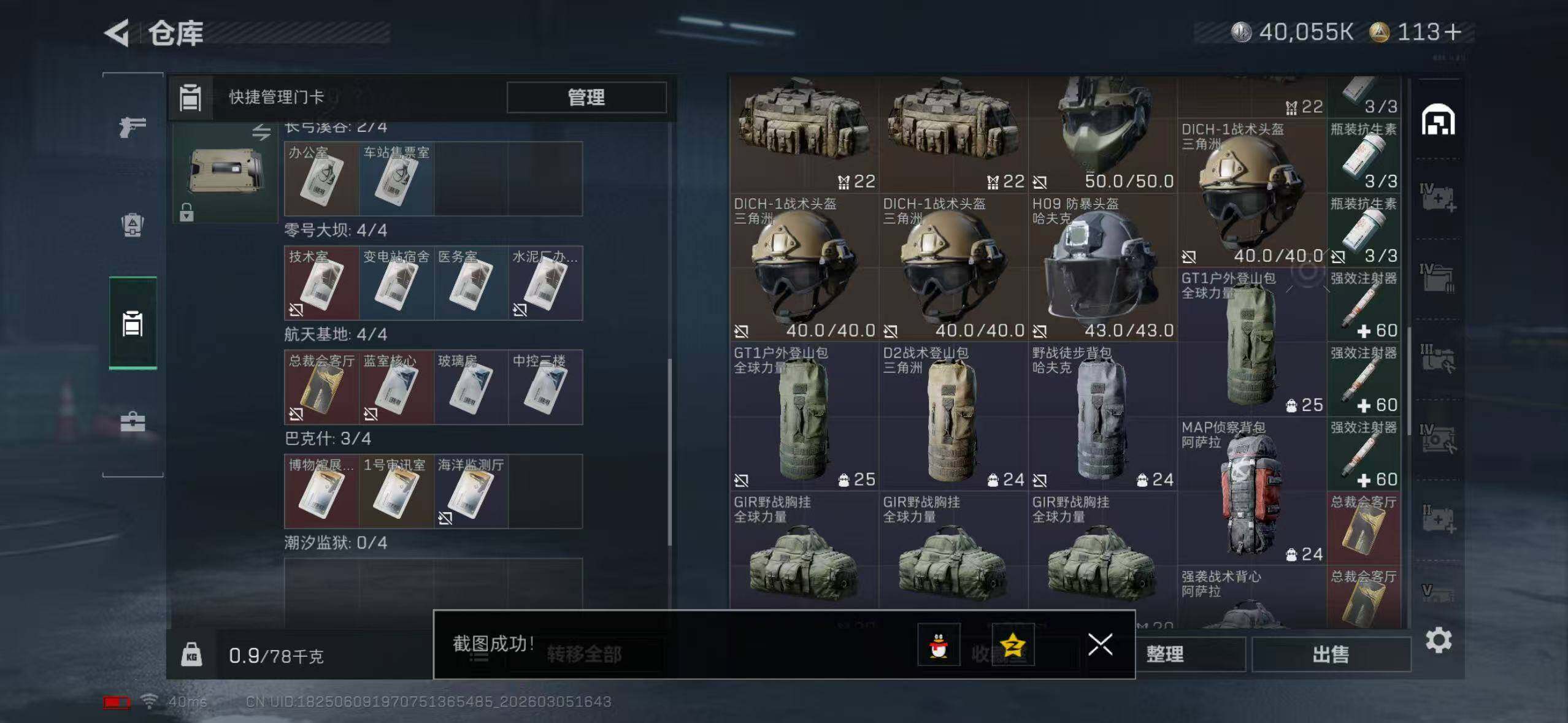Select the backpack category sidebar icon
Screen dimensions: 1568x723
pos(133,225)
